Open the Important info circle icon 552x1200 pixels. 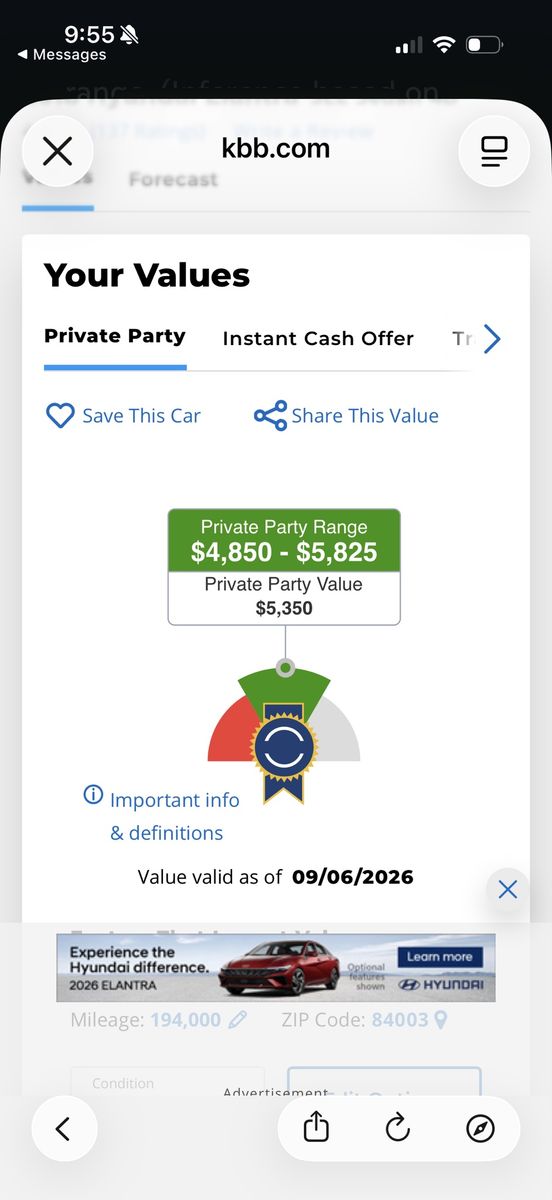point(93,795)
